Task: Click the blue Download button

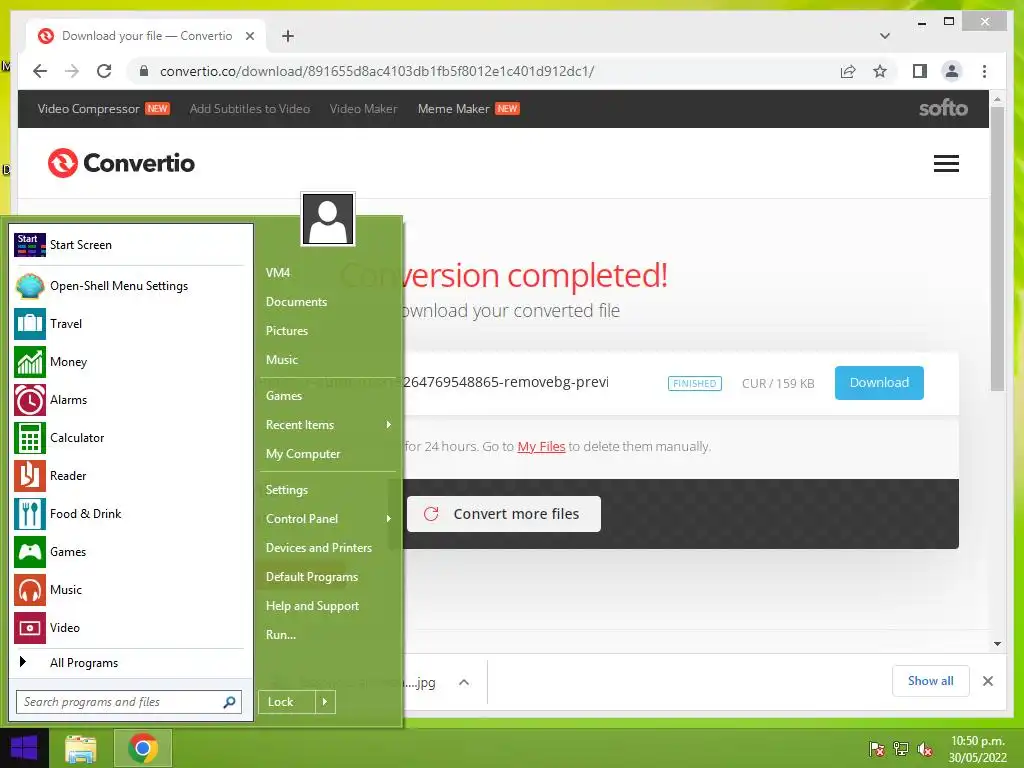Action: pyautogui.click(x=879, y=383)
